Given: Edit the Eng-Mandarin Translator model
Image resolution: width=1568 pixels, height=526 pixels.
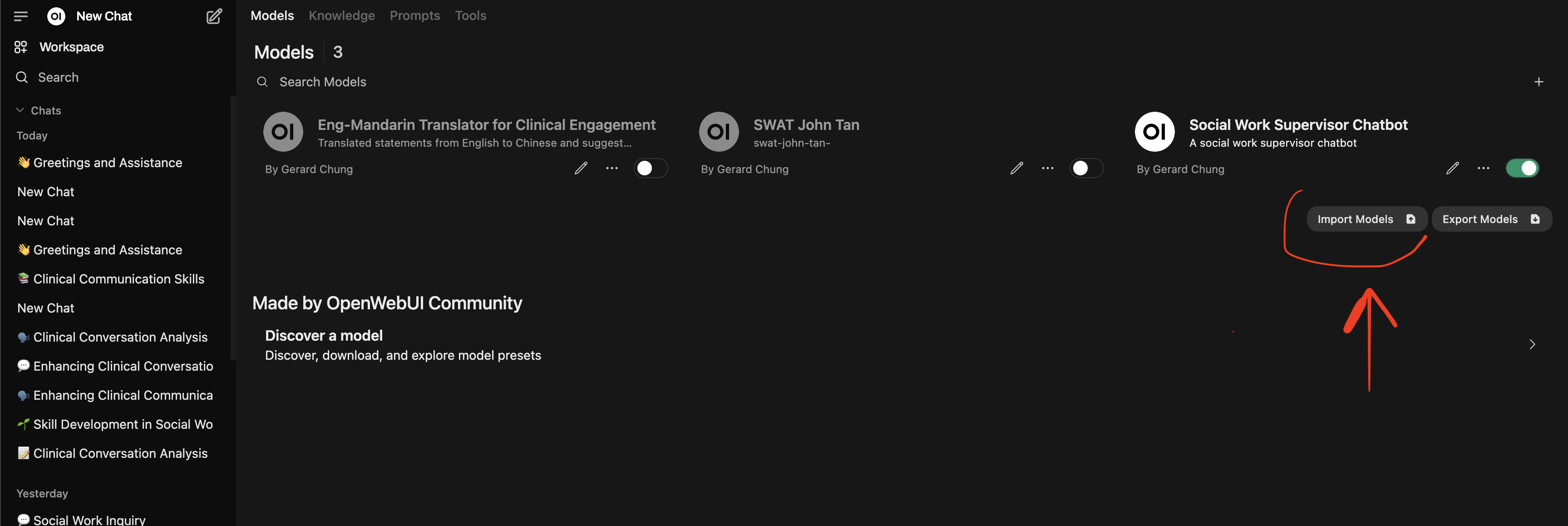Looking at the screenshot, I should [581, 168].
